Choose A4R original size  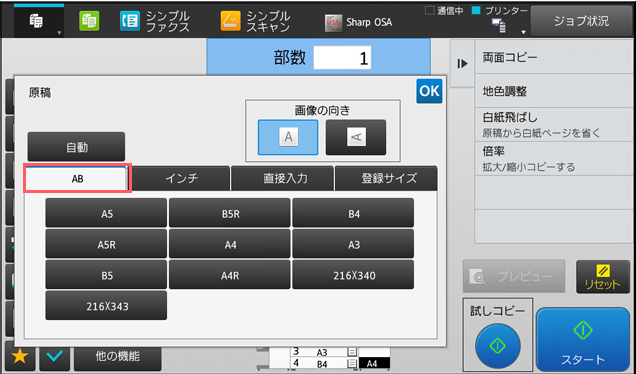[230, 275]
